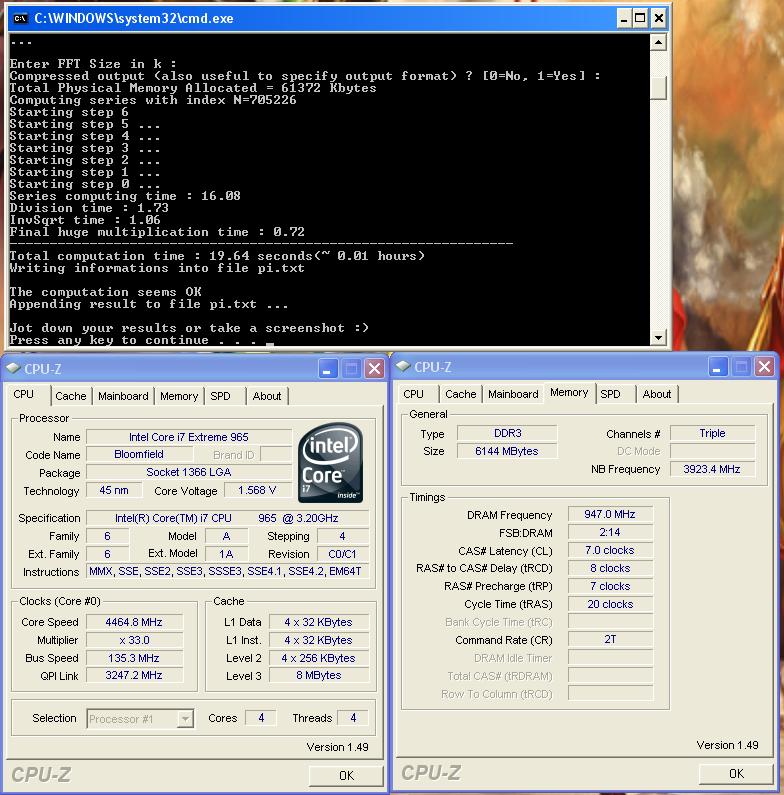This screenshot has height=795, width=784.
Task: Click the CAS# Latency value '7.0 clocks'
Action: (610, 550)
